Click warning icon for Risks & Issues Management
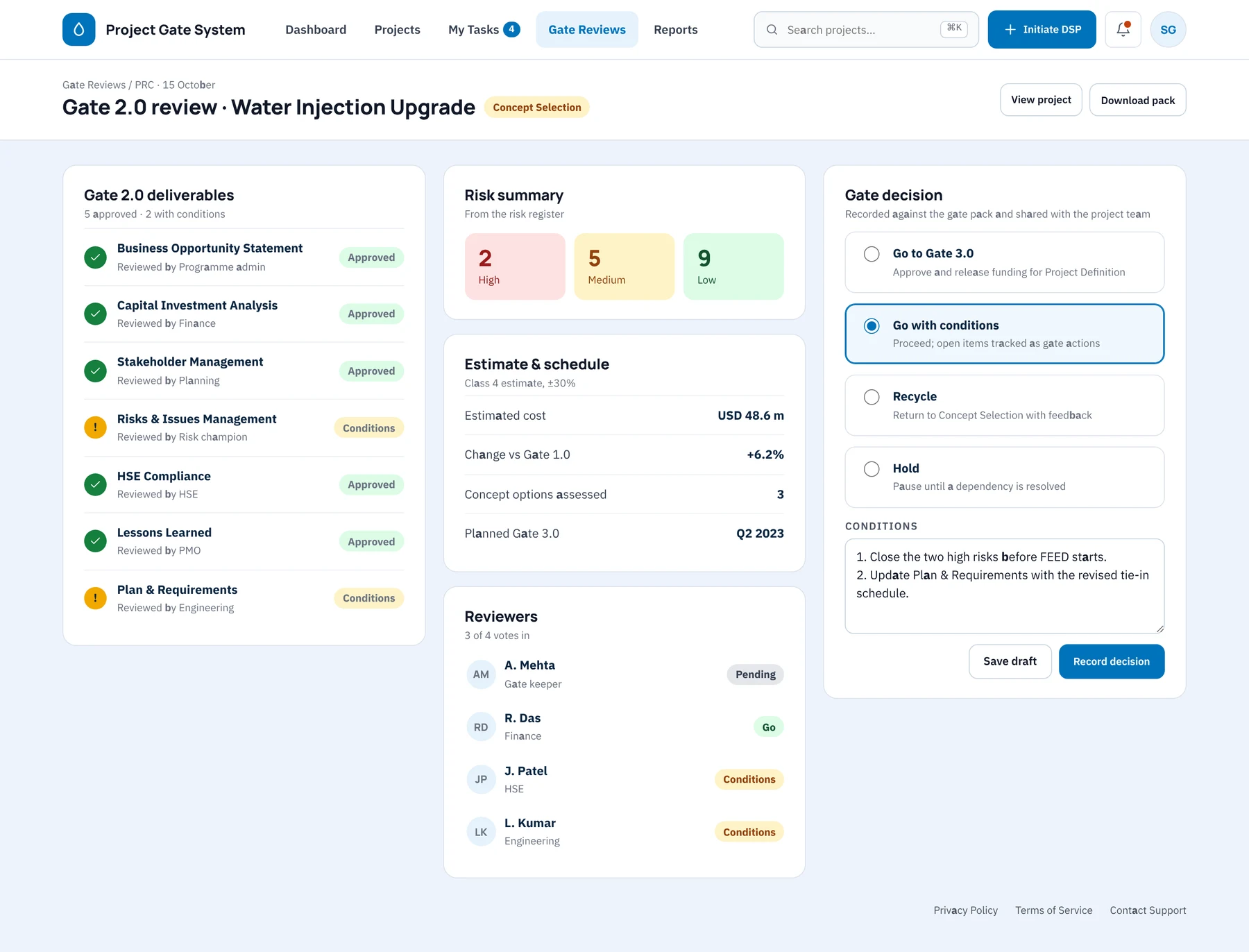The height and width of the screenshot is (952, 1249). (95, 427)
